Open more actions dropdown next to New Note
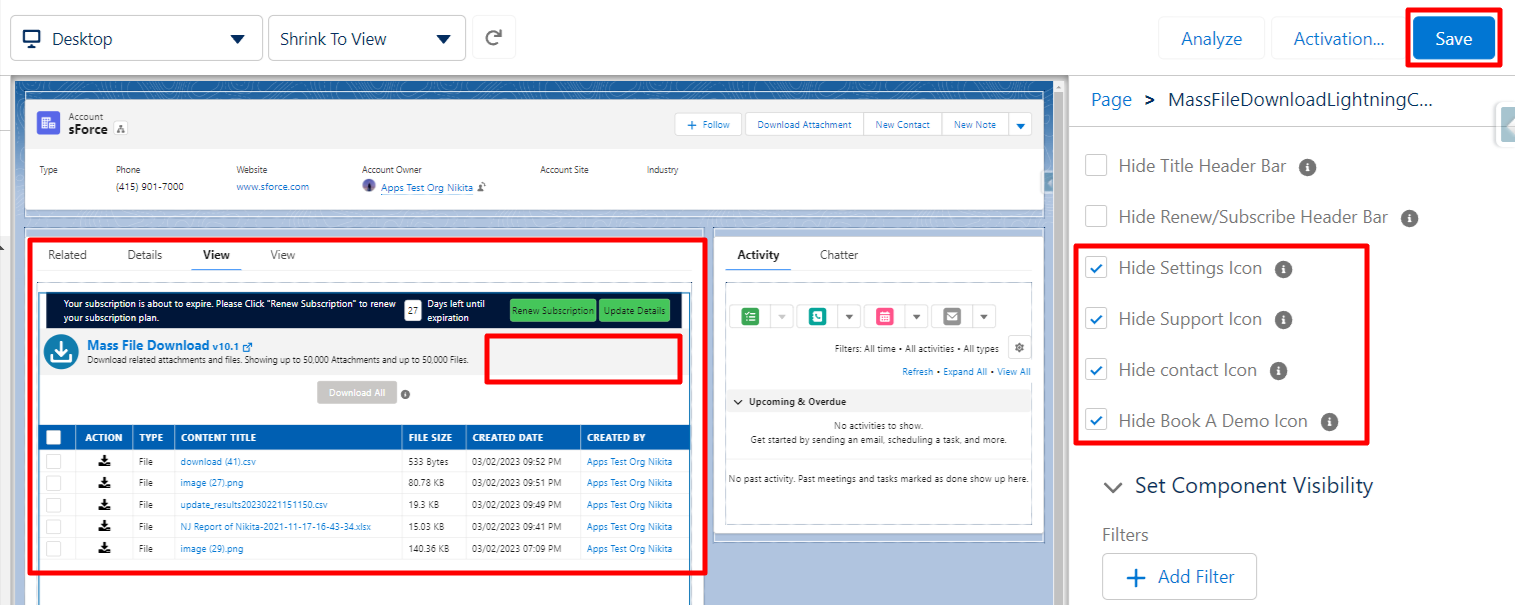 tap(1019, 125)
